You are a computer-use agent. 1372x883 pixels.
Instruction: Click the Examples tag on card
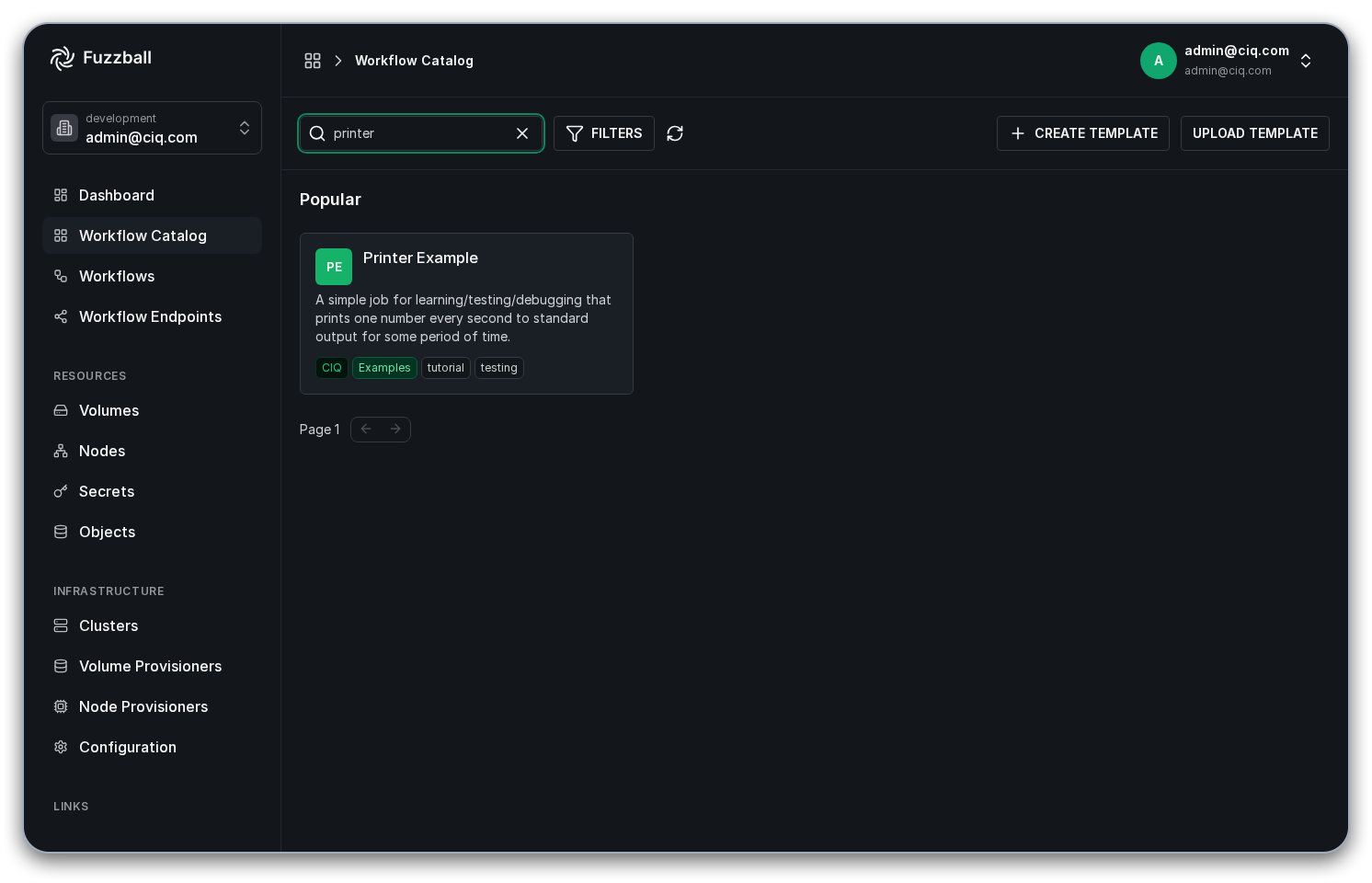pyautogui.click(x=384, y=368)
